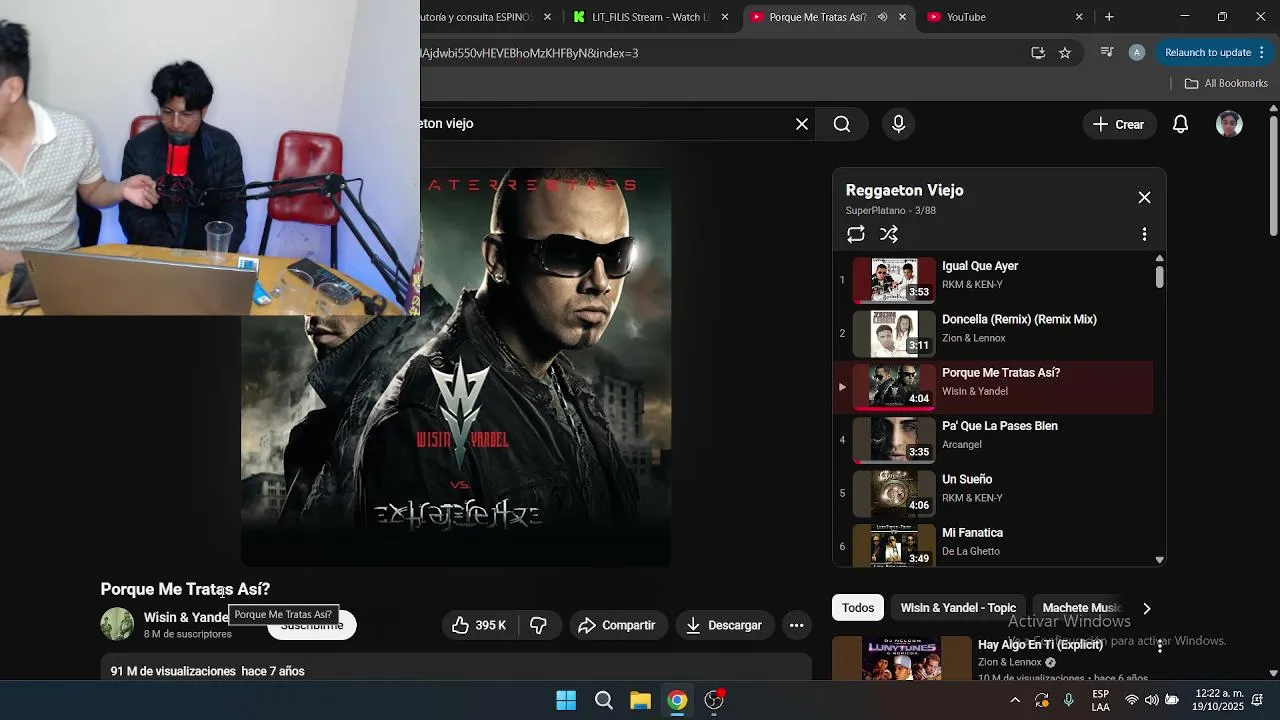Open YouTube notifications bell
Viewport: 1280px width, 720px height.
1181,124
